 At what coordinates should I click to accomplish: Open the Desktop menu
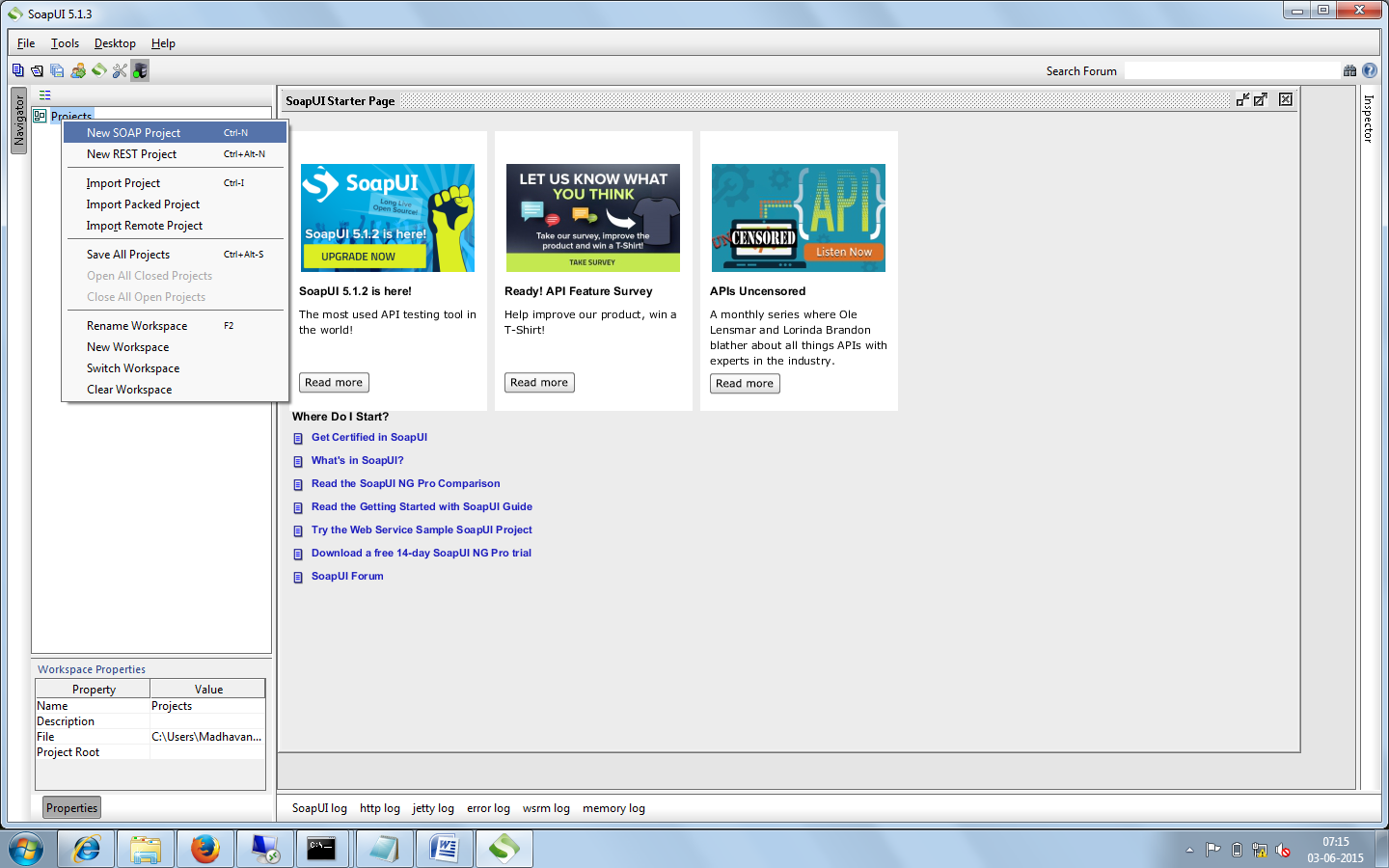click(x=115, y=43)
